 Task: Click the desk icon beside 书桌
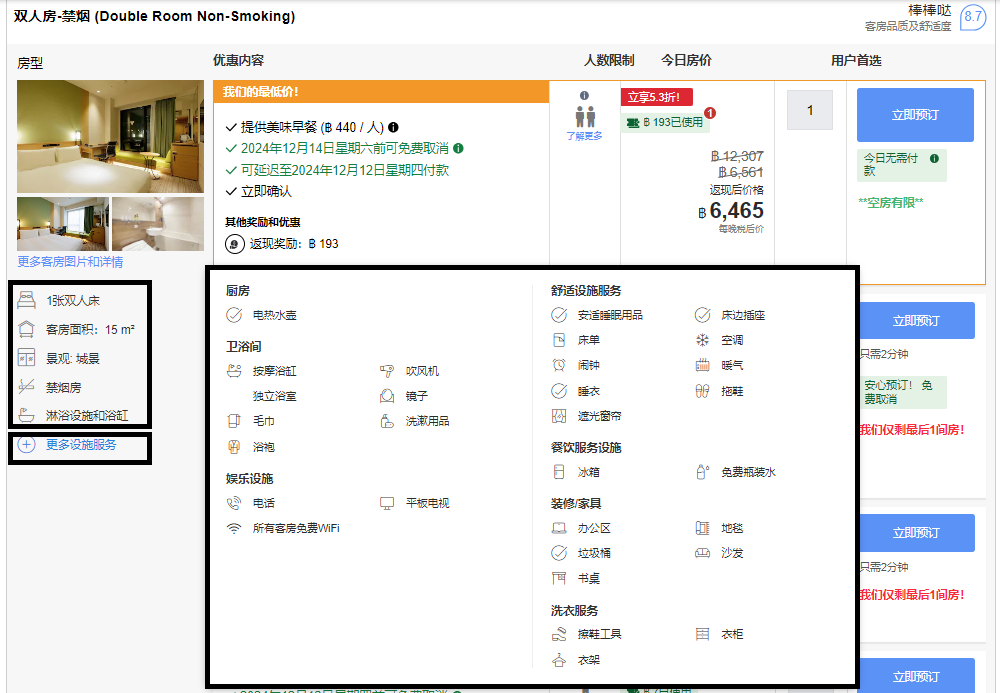point(559,578)
